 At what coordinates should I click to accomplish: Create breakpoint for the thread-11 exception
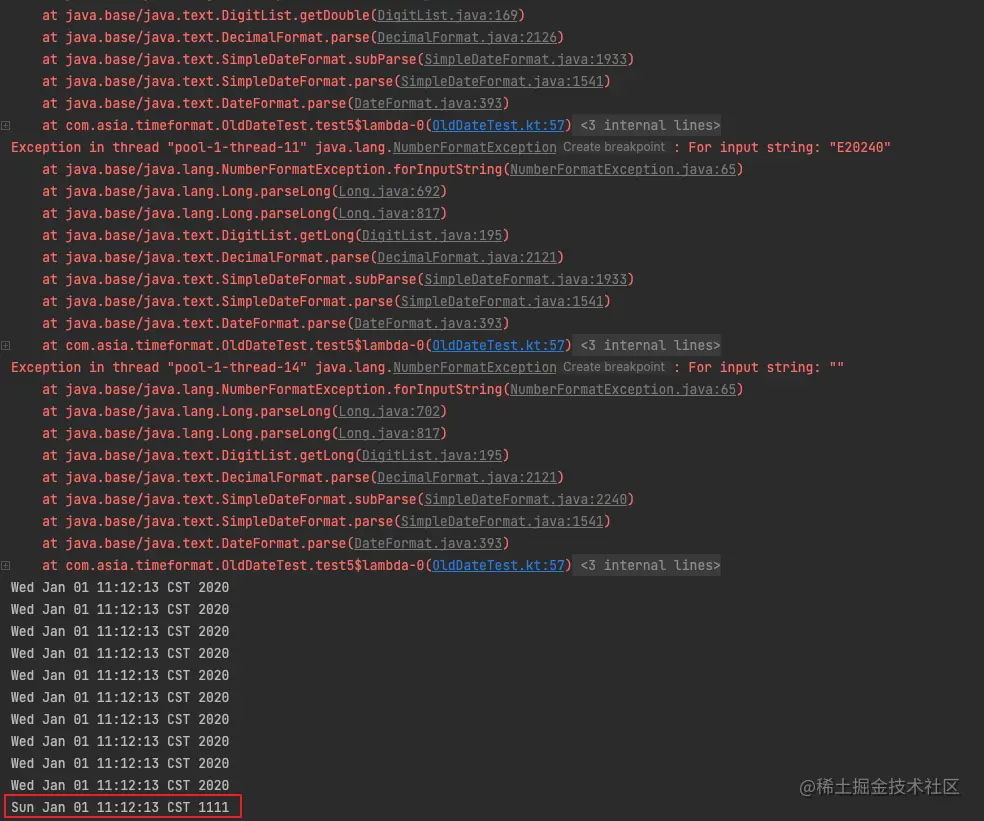614,147
